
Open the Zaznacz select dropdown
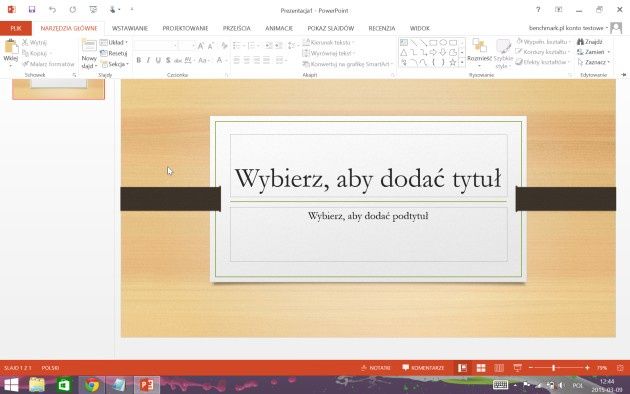(x=594, y=62)
